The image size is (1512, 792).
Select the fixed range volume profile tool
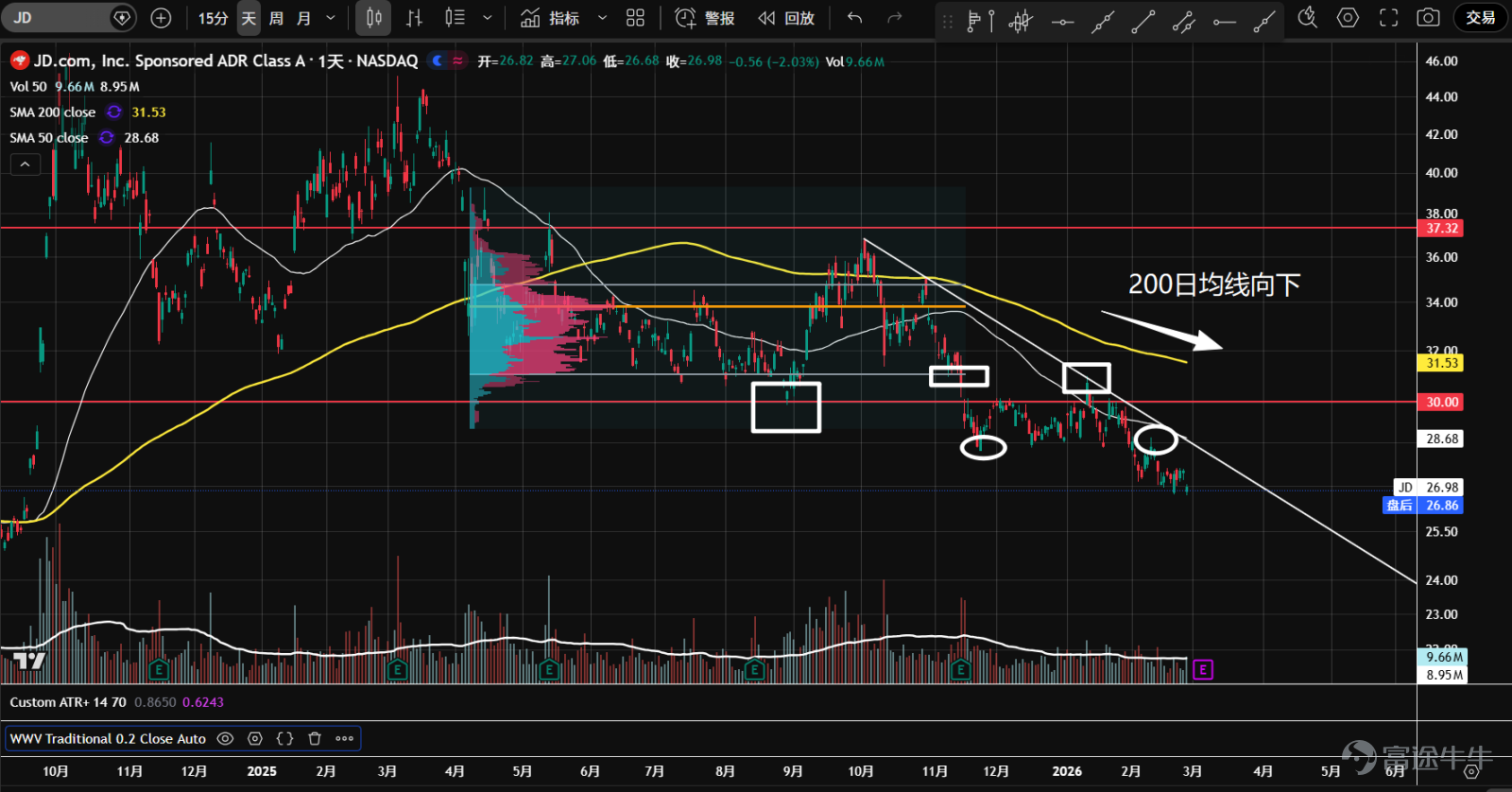point(981,20)
